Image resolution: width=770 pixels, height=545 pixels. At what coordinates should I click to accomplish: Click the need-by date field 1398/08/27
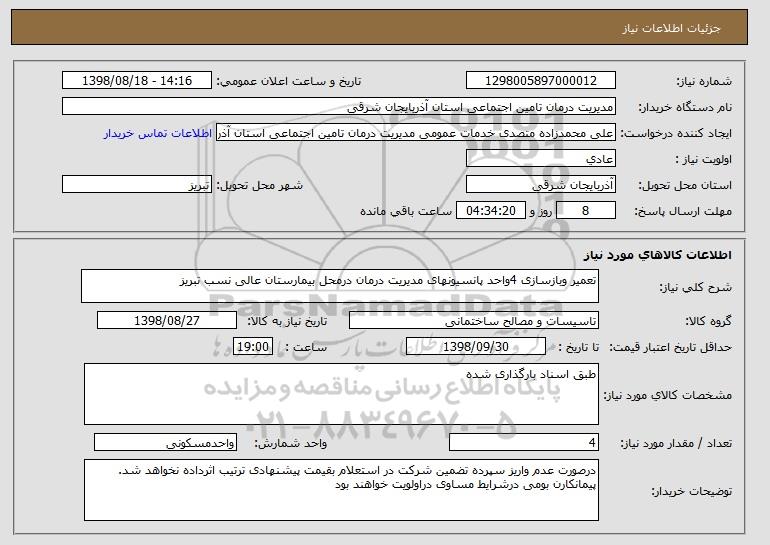[x=167, y=321]
